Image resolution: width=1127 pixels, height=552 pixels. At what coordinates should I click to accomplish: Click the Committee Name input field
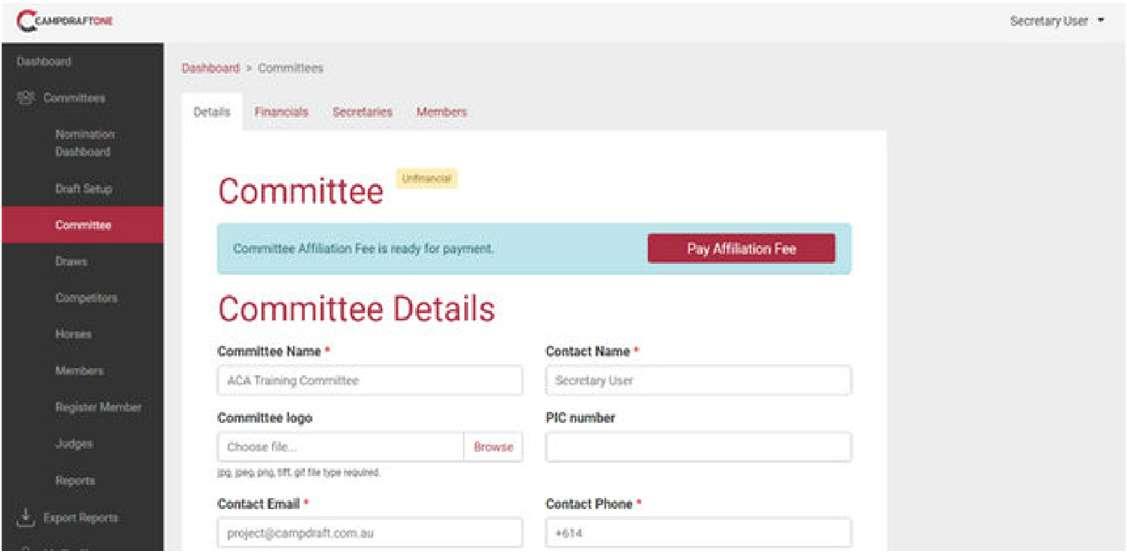tap(369, 380)
